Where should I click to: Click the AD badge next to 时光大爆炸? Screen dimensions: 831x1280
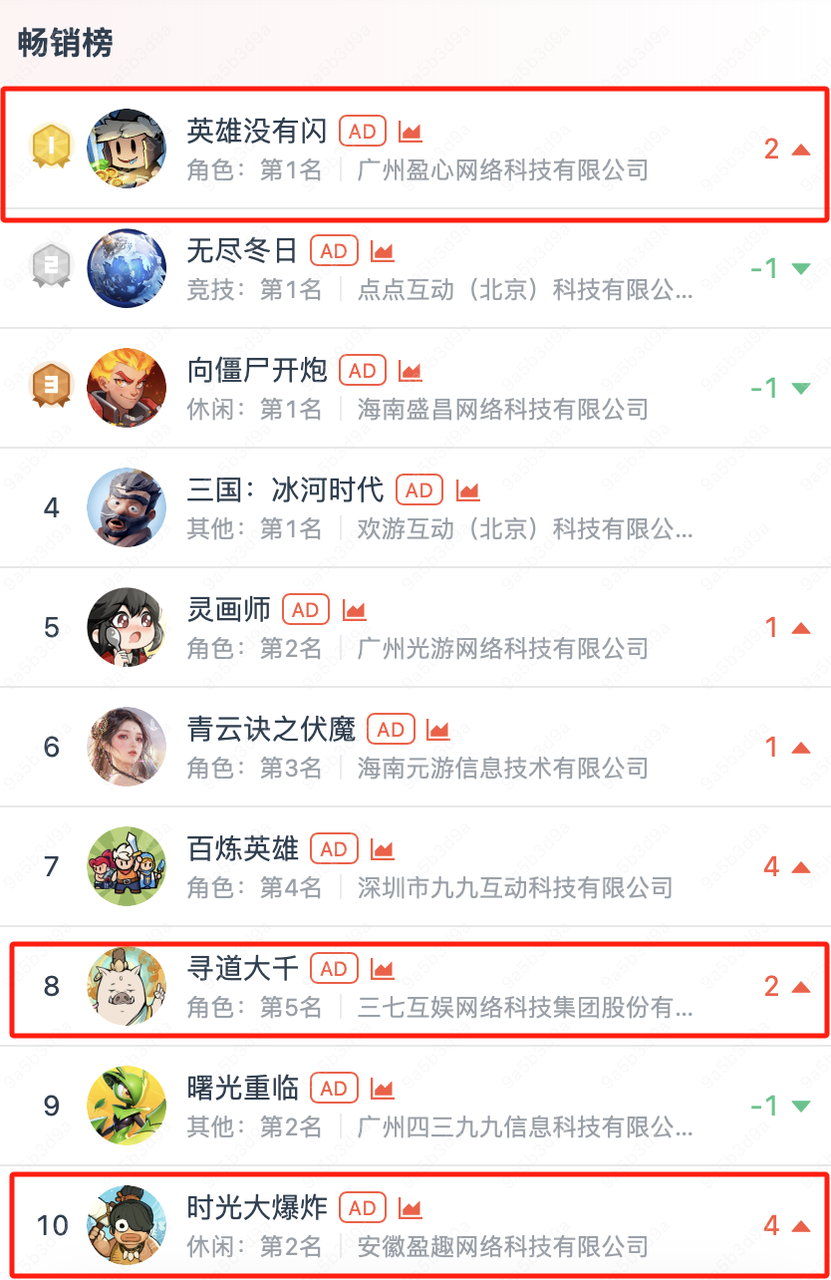(362, 1208)
